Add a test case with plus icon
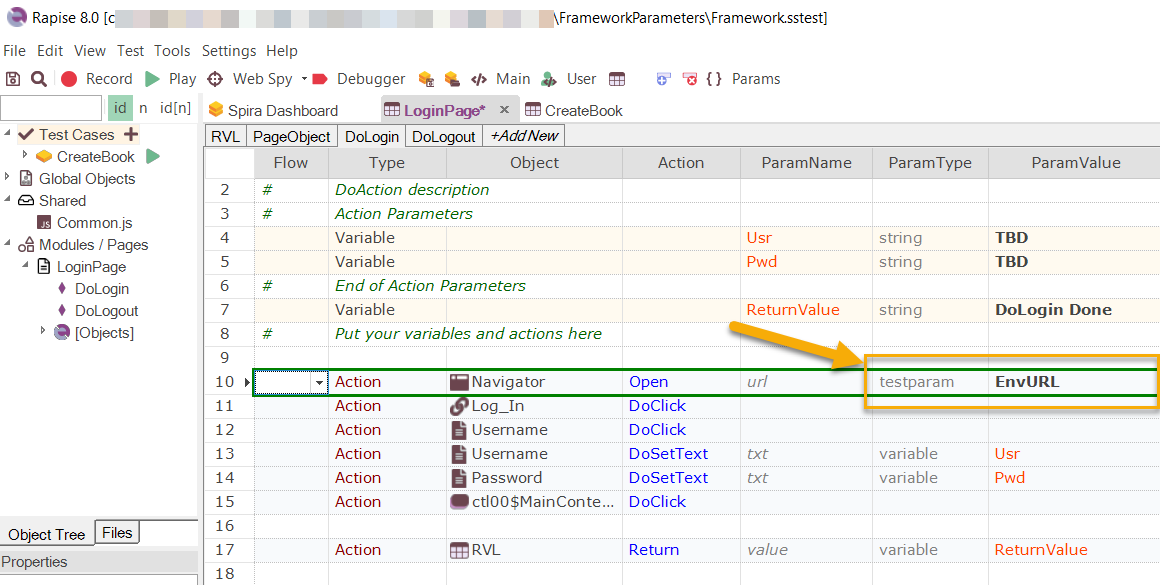 click(x=131, y=134)
